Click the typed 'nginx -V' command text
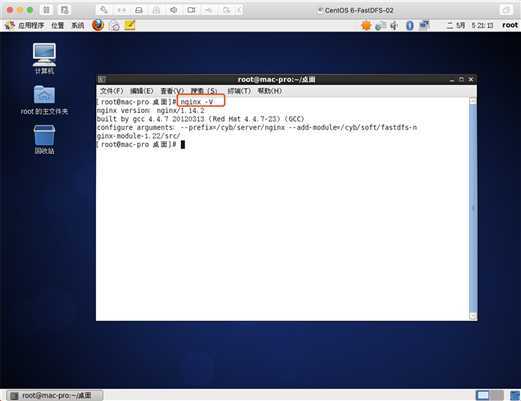The height and width of the screenshot is (401, 521). 197,101
